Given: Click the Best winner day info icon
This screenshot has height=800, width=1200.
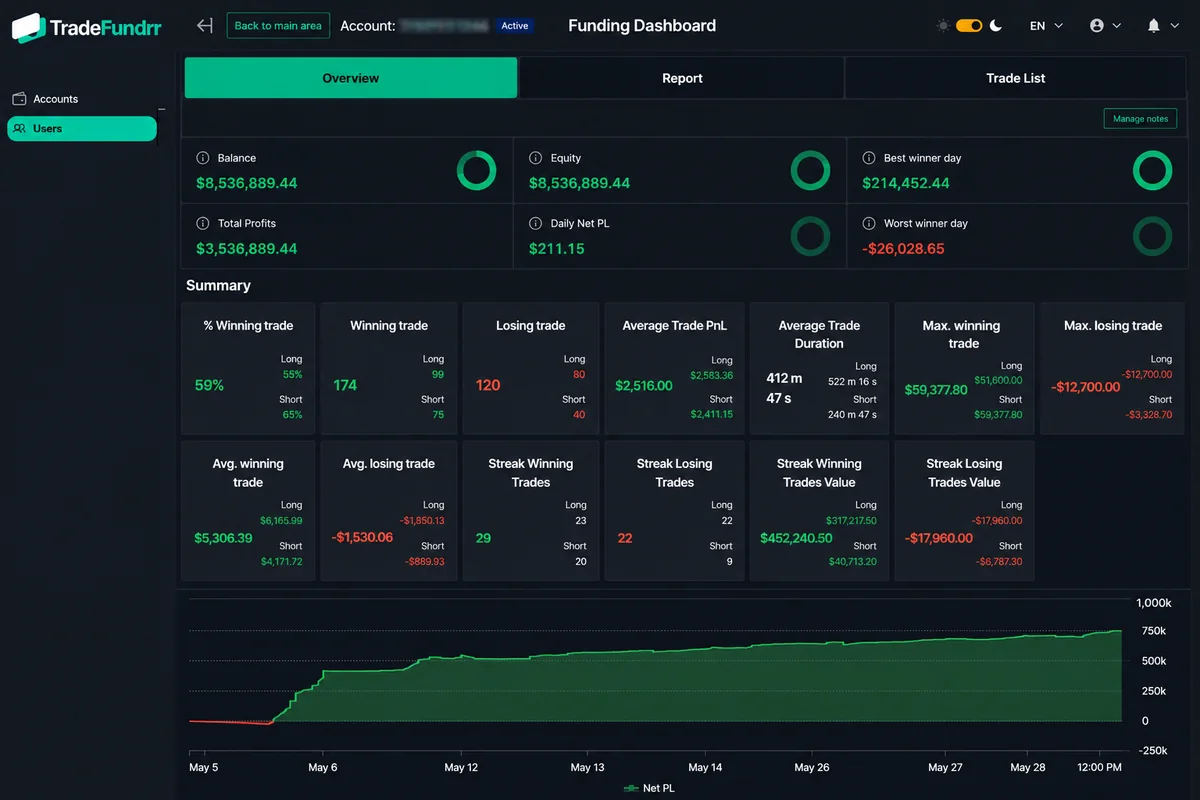Looking at the screenshot, I should pyautogui.click(x=869, y=158).
